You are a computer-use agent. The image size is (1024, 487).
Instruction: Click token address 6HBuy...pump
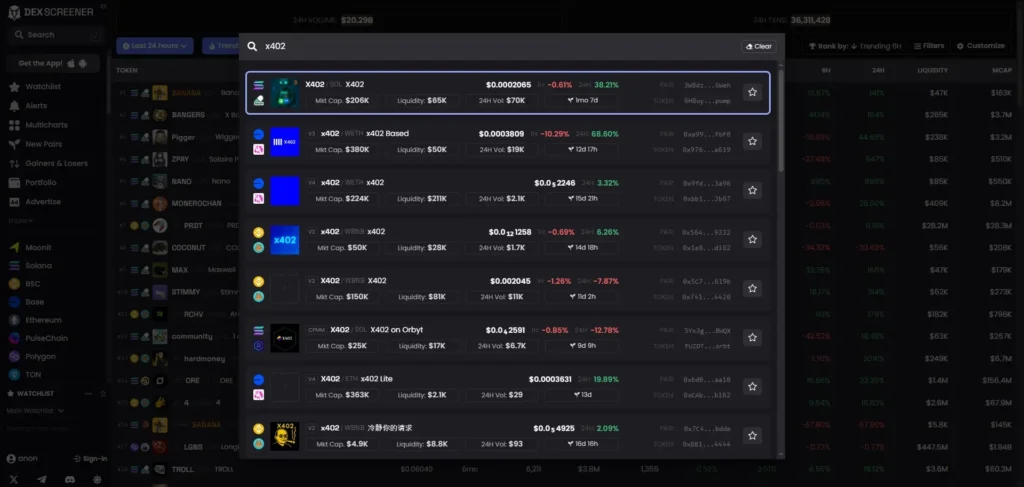pyautogui.click(x=707, y=101)
